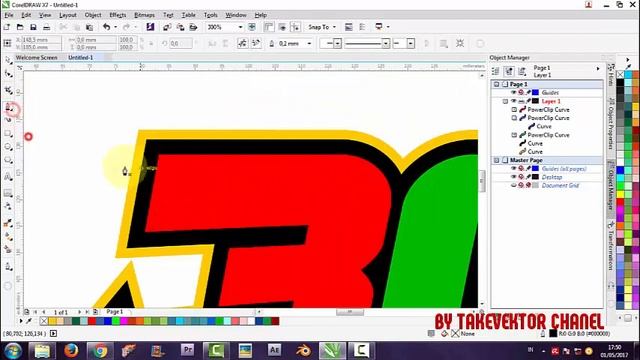Select the Table tool in the toolbox

pos(8,193)
